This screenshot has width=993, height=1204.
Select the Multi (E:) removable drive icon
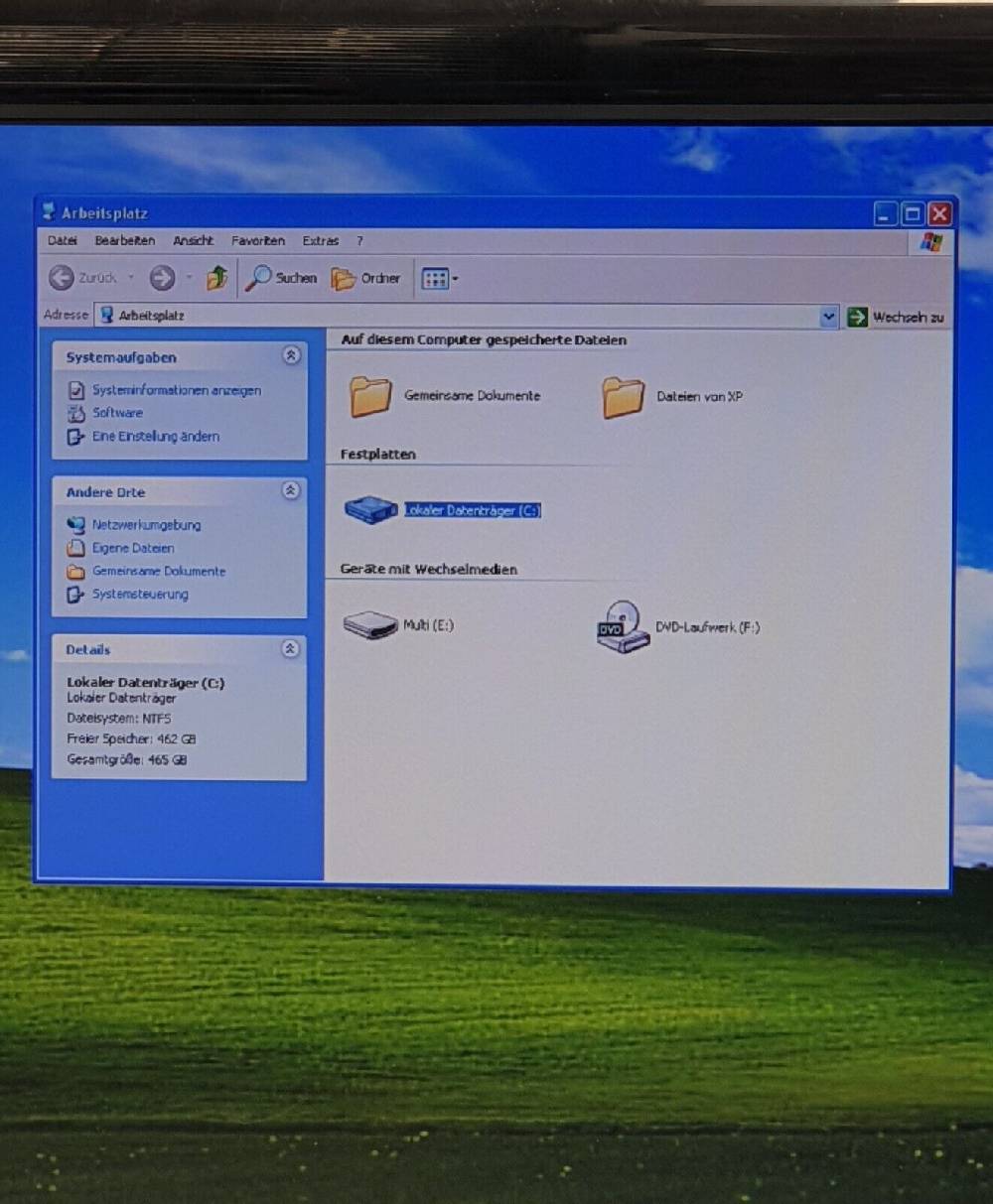click(370, 625)
